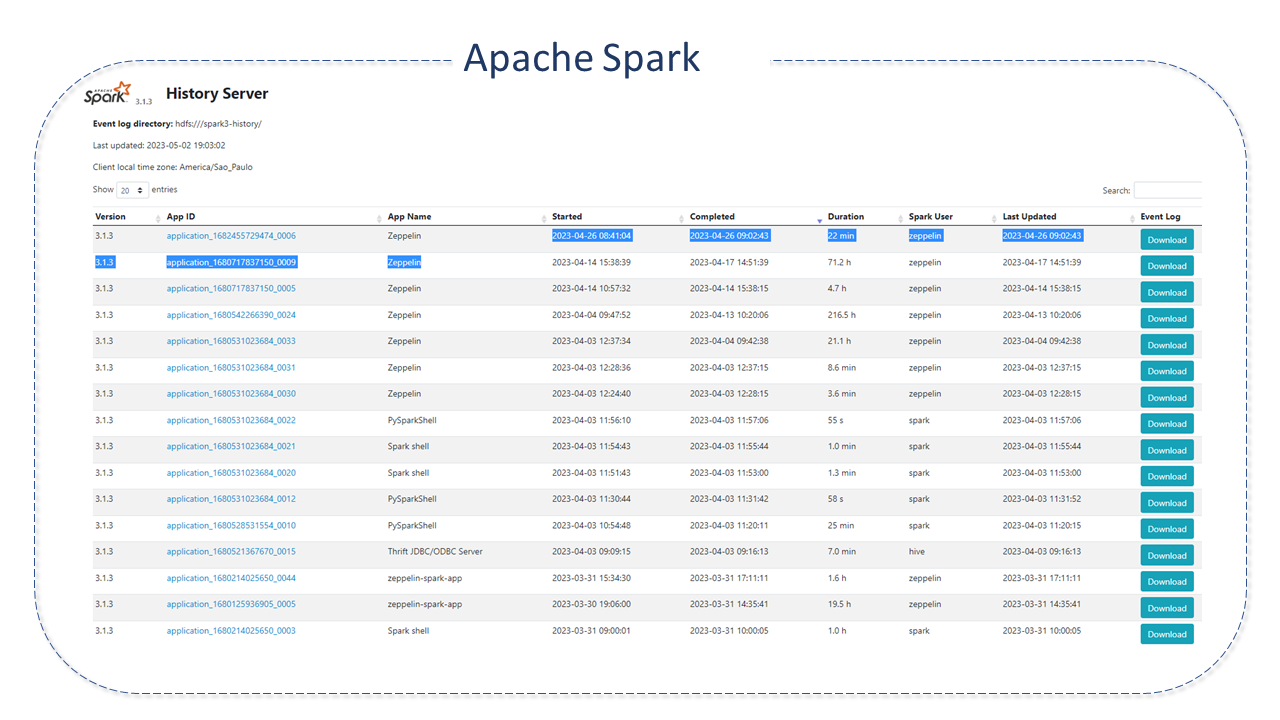Download event log for application_1680531023684_0022
The image size is (1280, 720).
click(x=1167, y=424)
